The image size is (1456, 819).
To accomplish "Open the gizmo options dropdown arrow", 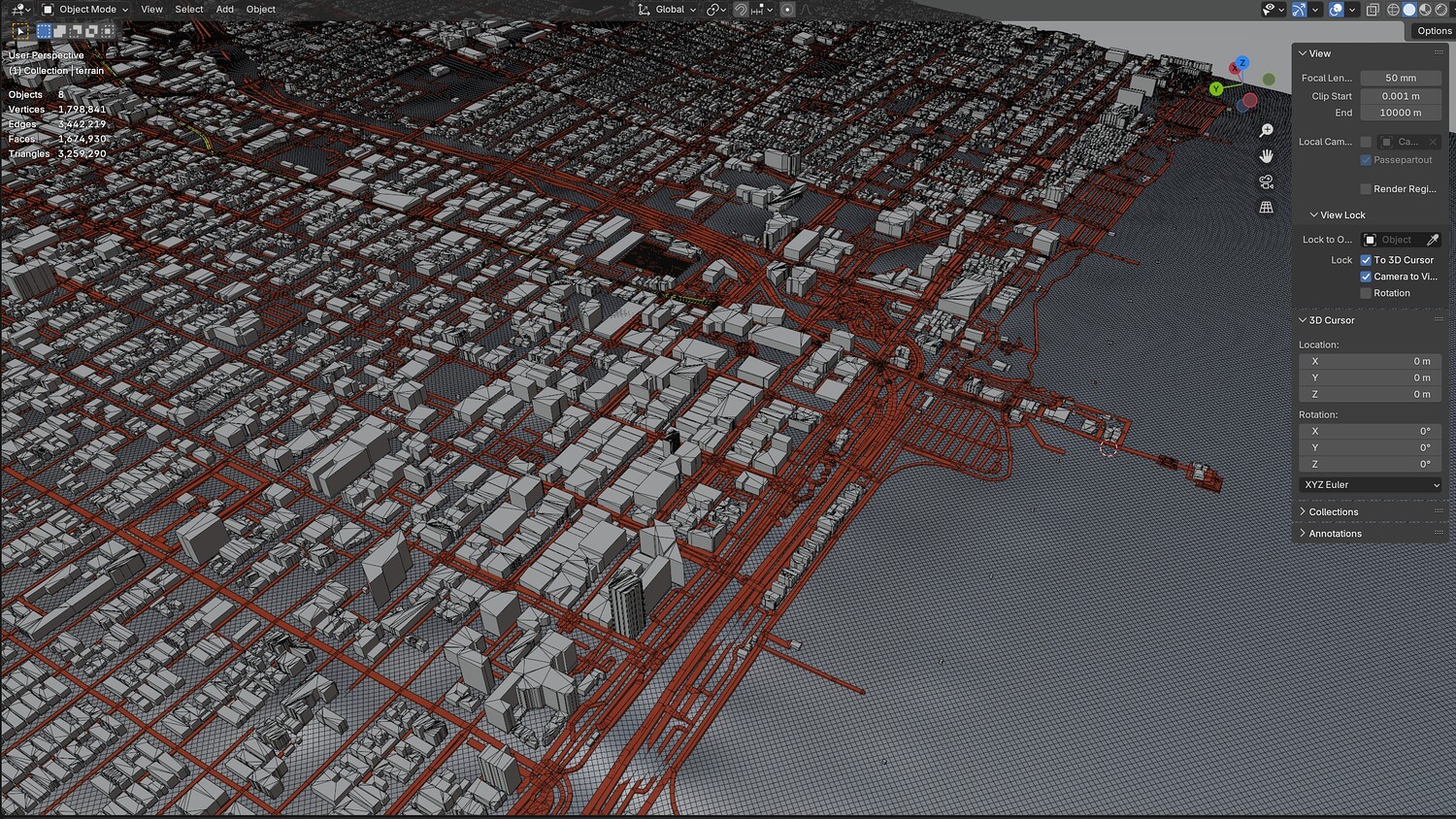I will [1315, 10].
